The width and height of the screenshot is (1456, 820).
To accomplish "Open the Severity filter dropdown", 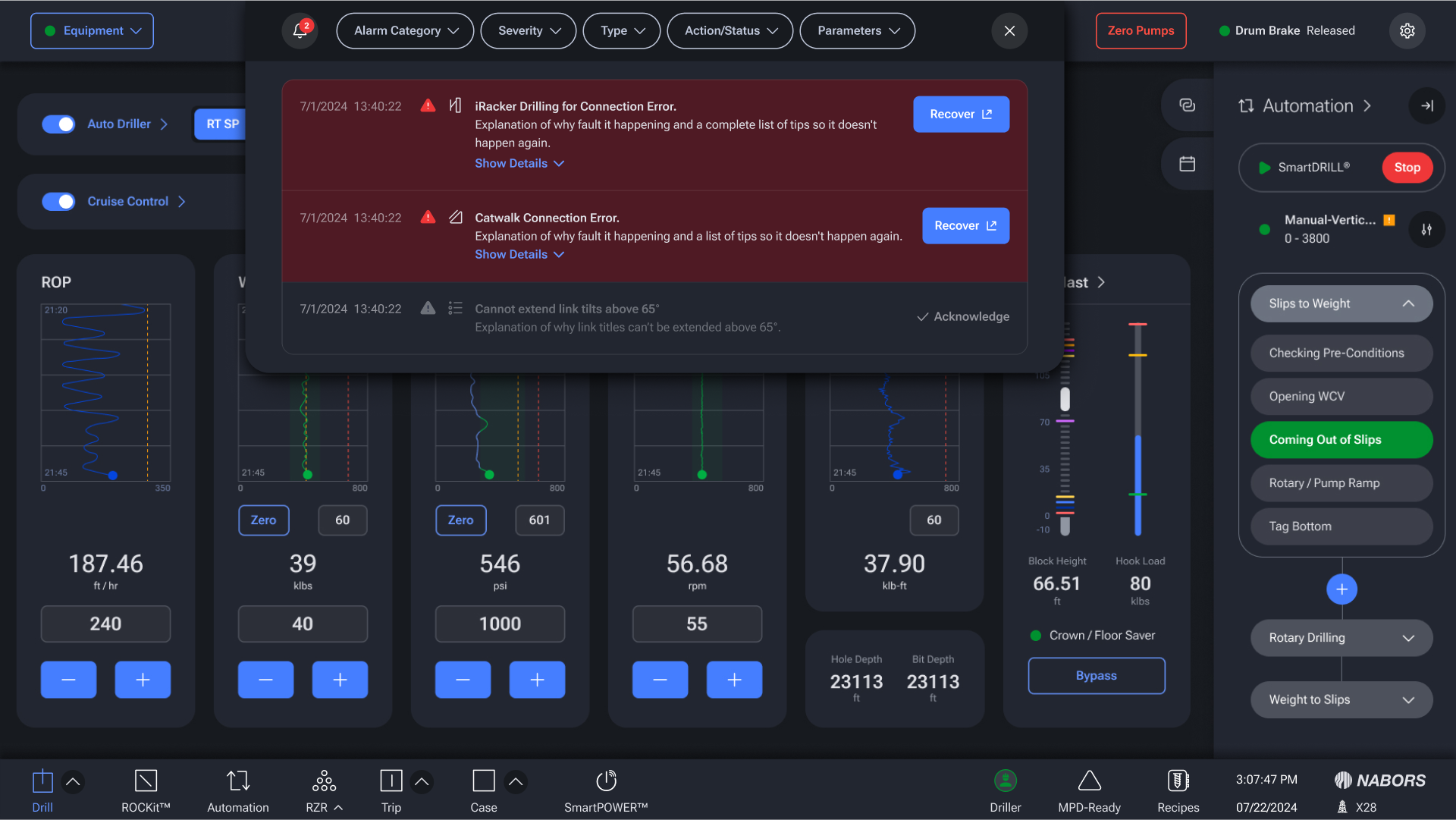I will point(529,31).
